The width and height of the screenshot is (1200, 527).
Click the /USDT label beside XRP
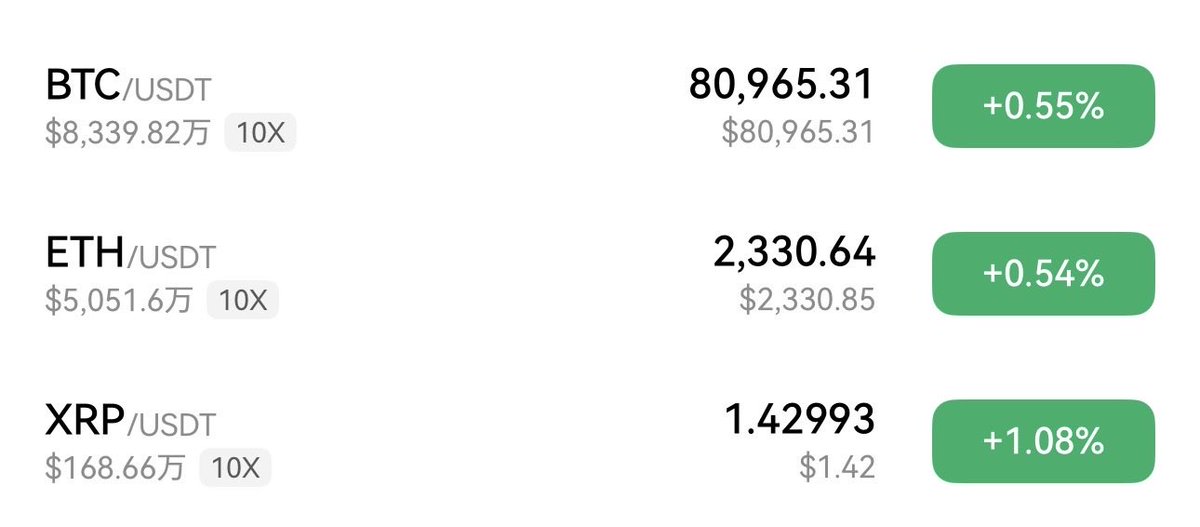(x=170, y=426)
